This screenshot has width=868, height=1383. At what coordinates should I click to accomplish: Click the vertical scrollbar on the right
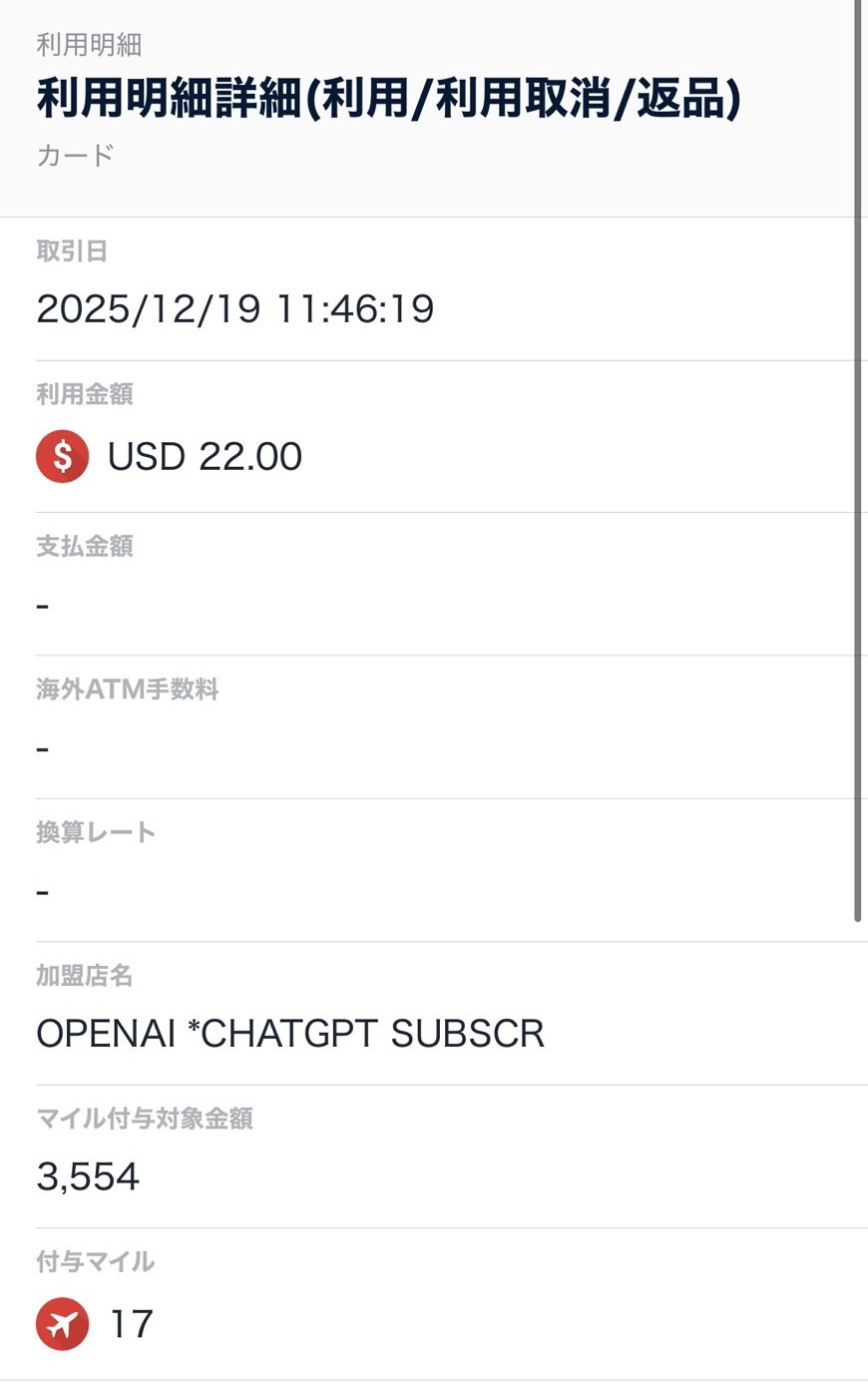857,459
